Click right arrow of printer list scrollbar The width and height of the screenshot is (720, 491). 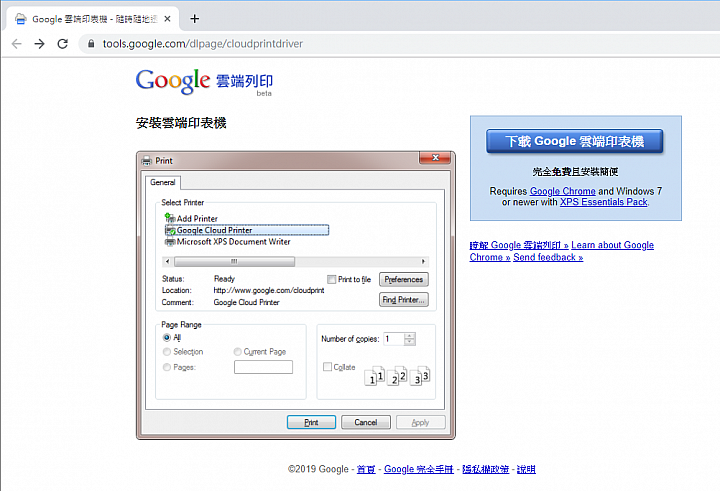click(x=423, y=261)
